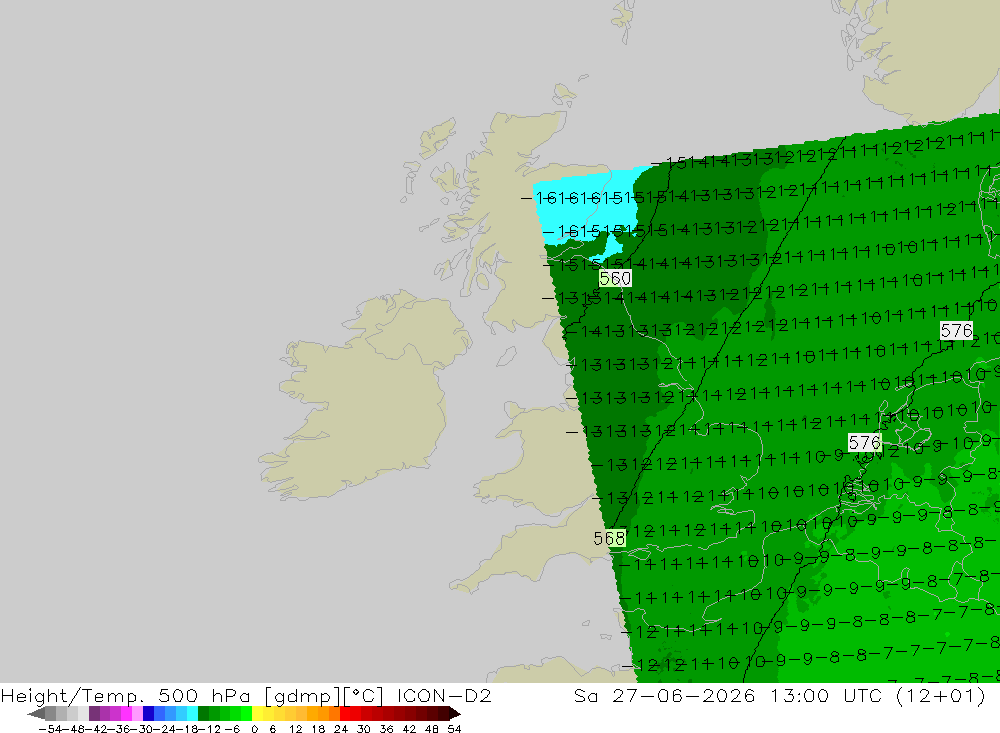Pick the dark blue legend swatch

pyautogui.click(x=148, y=713)
